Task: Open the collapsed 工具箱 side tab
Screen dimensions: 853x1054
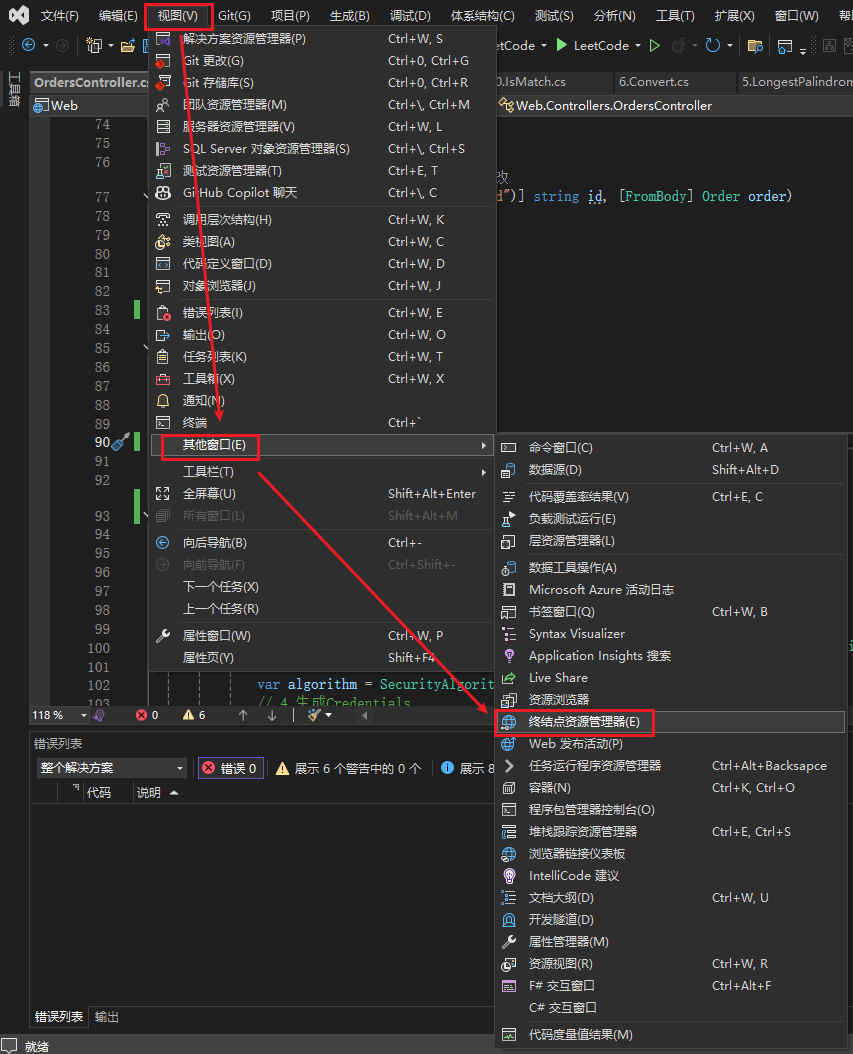Action: point(14,89)
